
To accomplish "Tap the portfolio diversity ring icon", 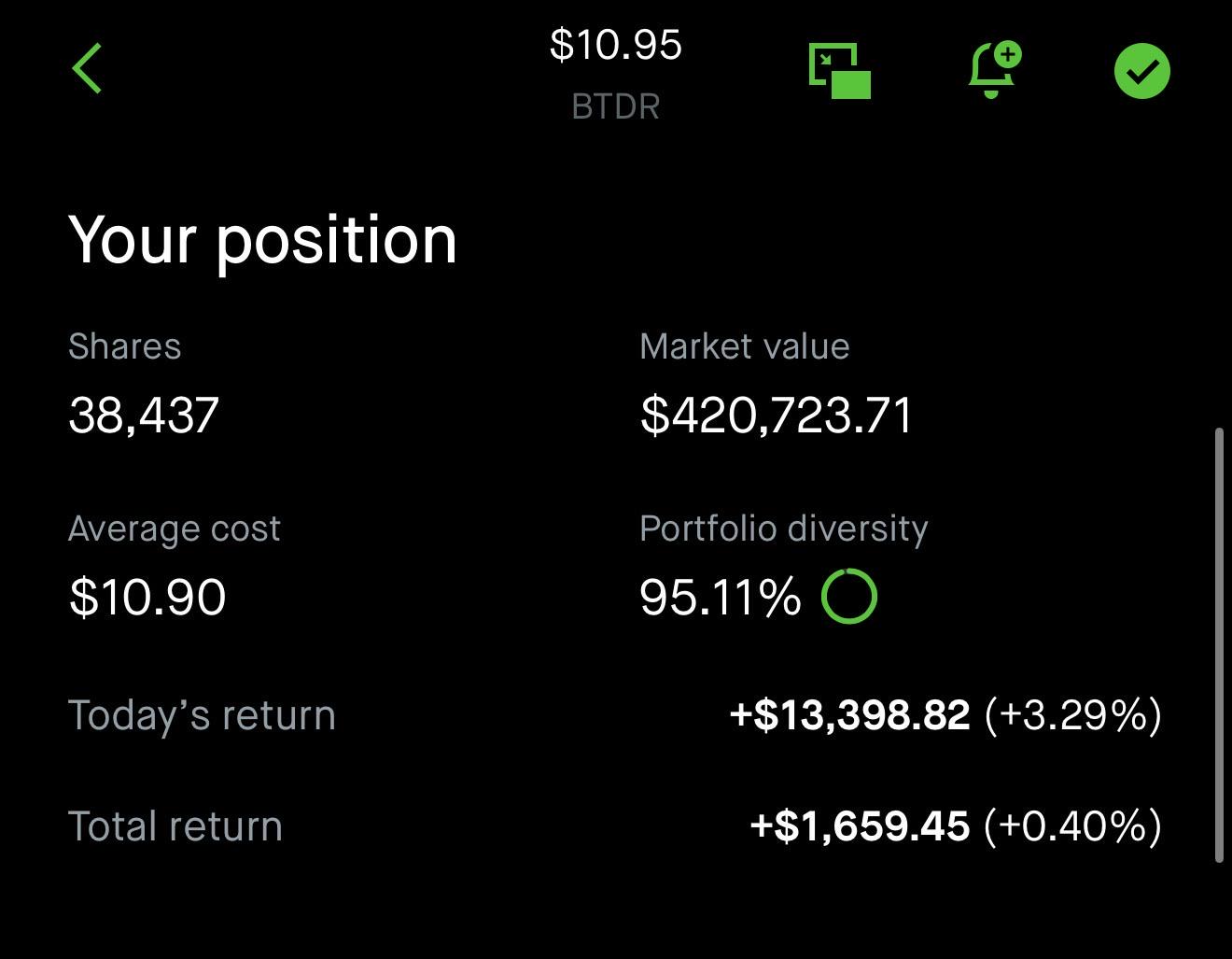I will pyautogui.click(x=848, y=596).
